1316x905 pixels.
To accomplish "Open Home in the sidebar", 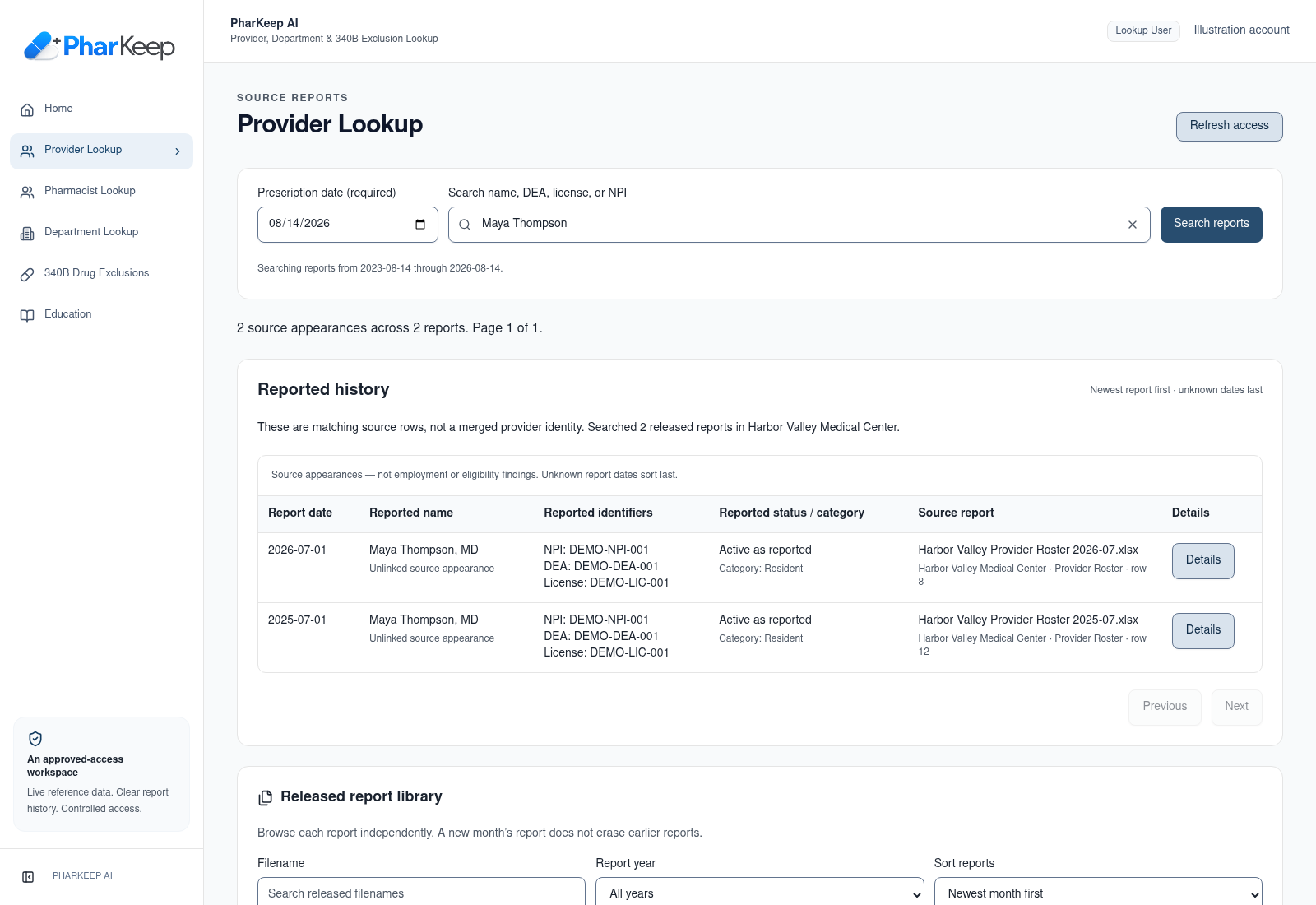I will [101, 109].
